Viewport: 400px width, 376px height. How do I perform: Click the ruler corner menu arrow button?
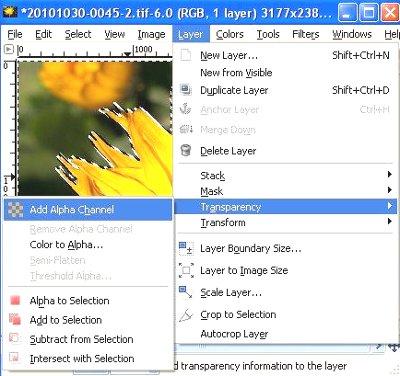click(x=8, y=49)
